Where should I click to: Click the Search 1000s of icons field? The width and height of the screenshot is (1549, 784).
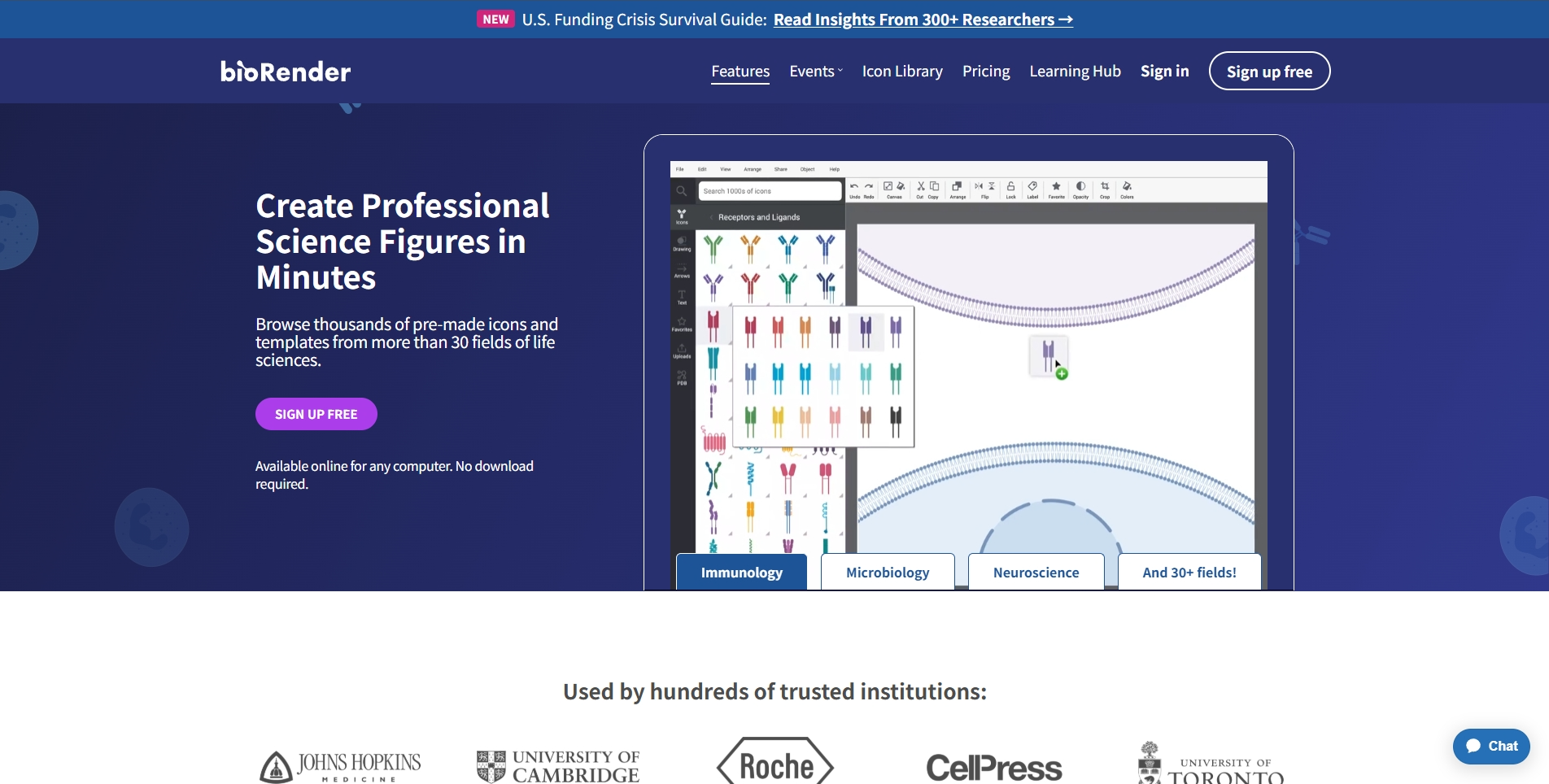tap(769, 191)
